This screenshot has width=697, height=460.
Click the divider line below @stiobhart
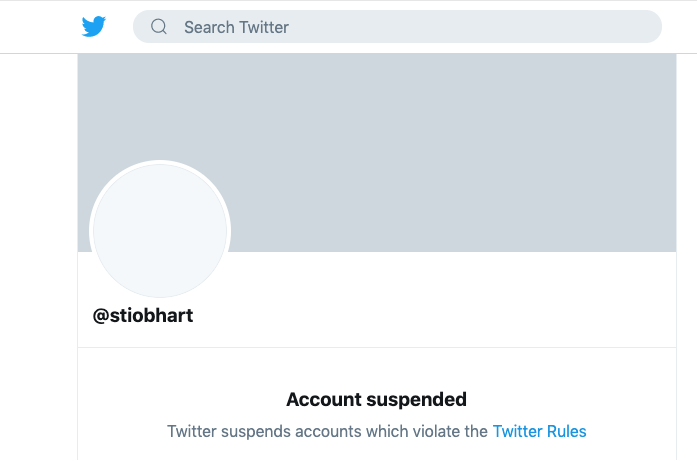[x=377, y=348]
